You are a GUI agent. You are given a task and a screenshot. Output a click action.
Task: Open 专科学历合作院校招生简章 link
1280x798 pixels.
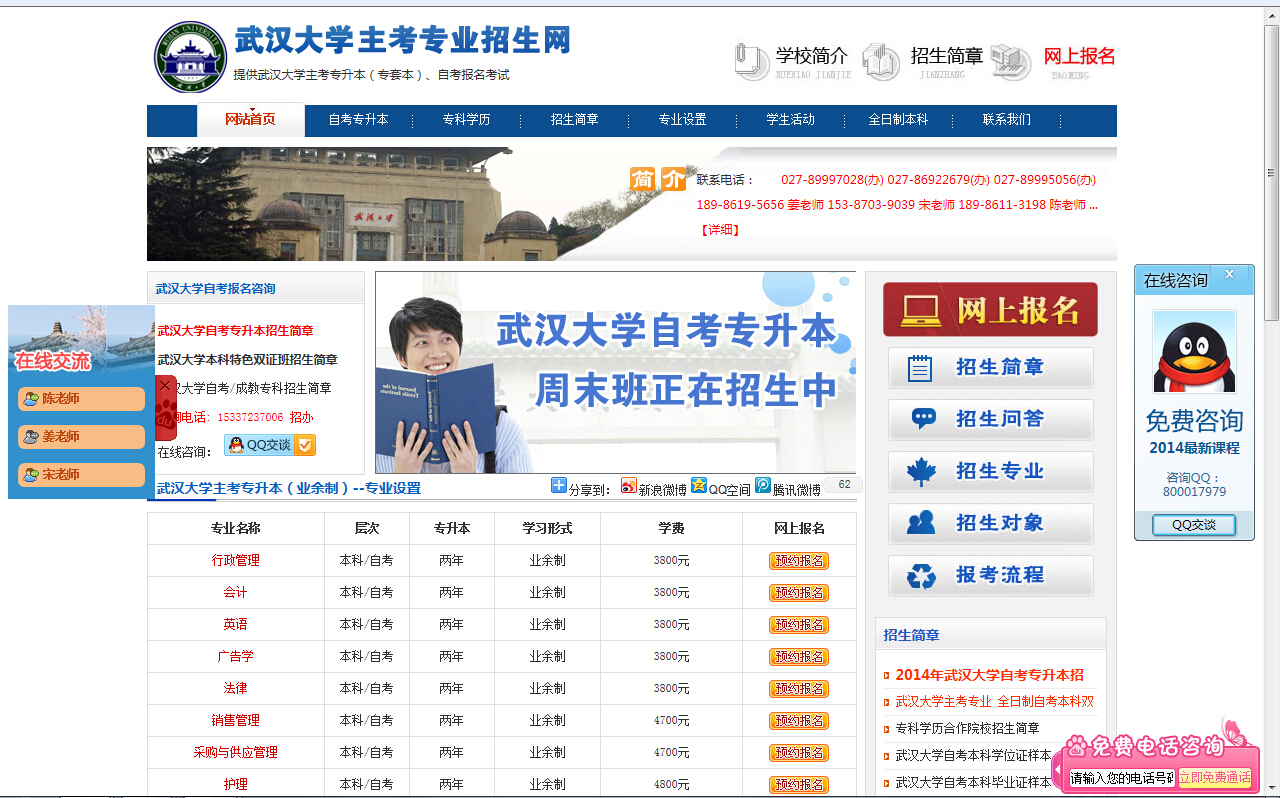pos(967,729)
